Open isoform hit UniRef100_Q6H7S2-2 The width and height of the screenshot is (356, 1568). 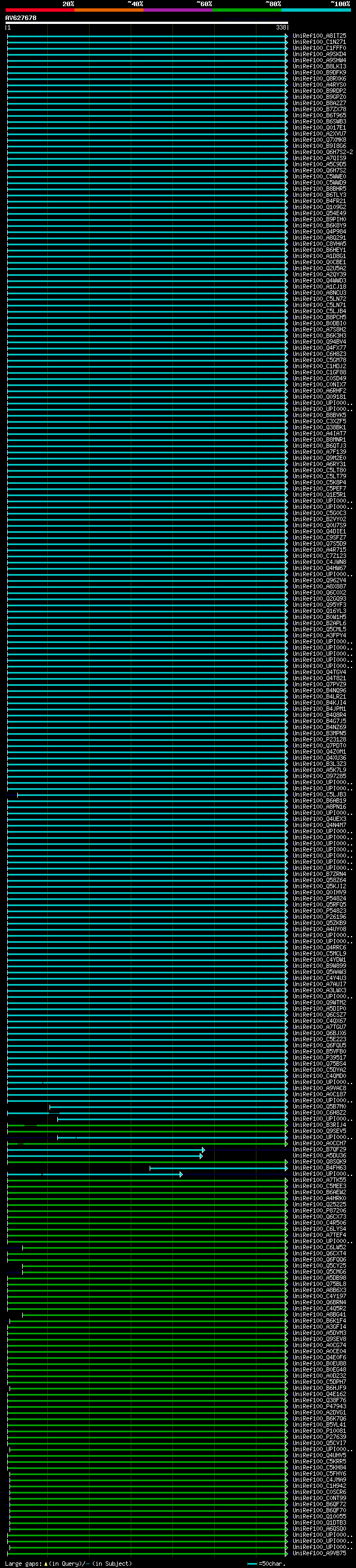point(323,152)
